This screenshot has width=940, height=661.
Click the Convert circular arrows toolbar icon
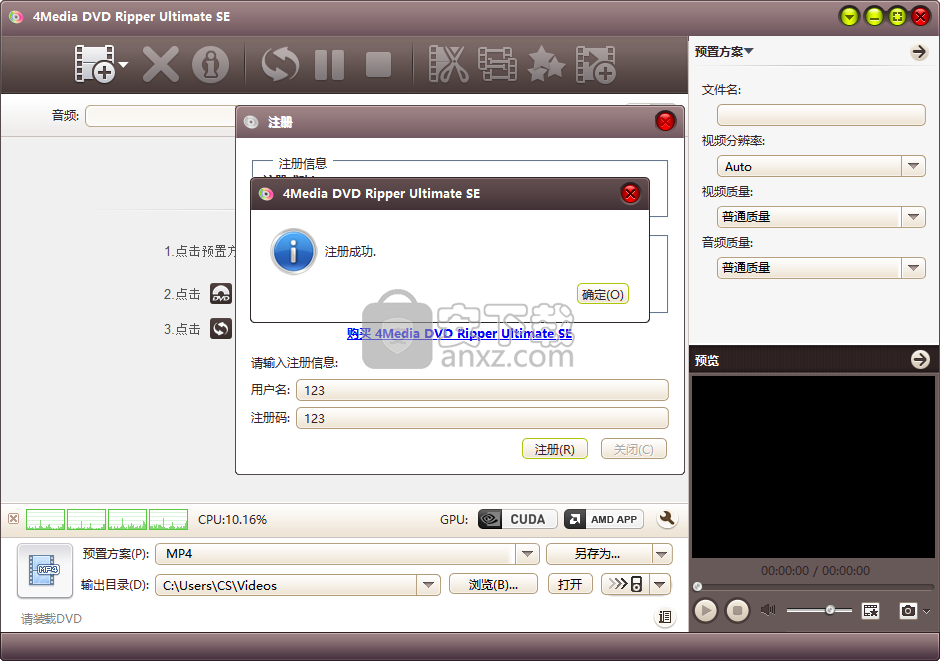(280, 64)
